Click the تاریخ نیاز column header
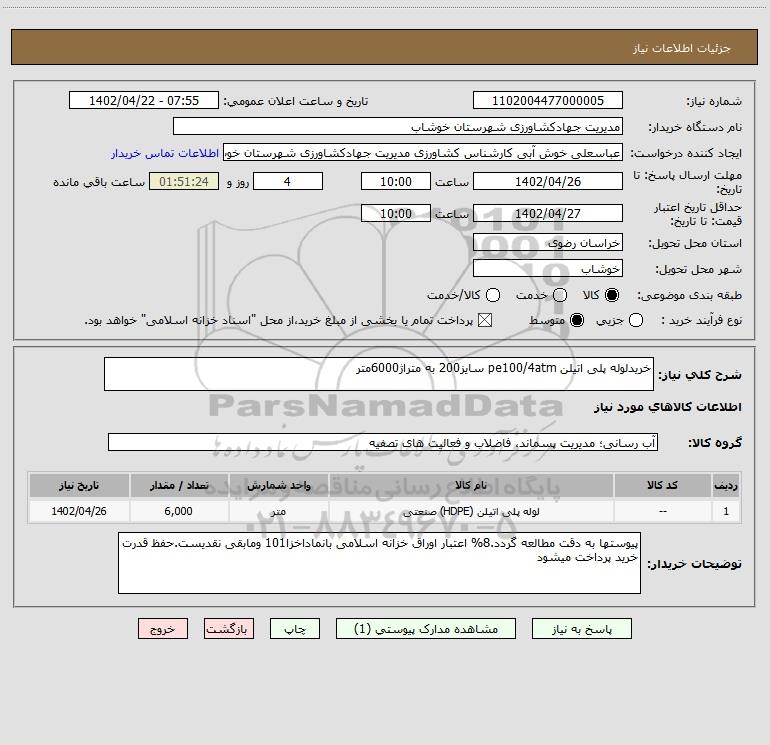 pyautogui.click(x=79, y=485)
